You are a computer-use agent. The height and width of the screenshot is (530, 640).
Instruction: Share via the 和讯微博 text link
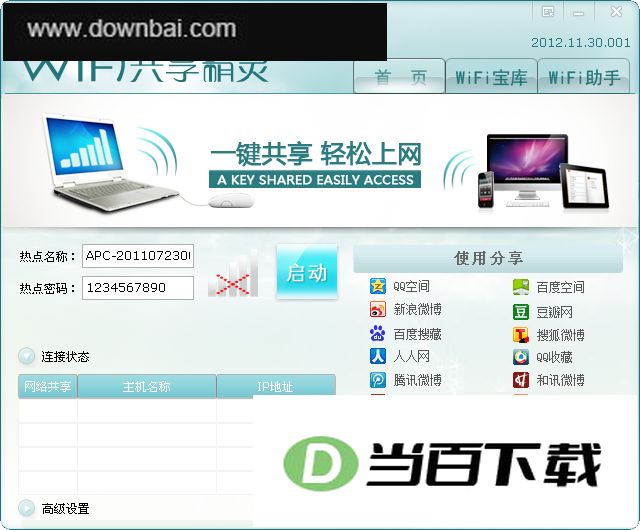point(560,380)
